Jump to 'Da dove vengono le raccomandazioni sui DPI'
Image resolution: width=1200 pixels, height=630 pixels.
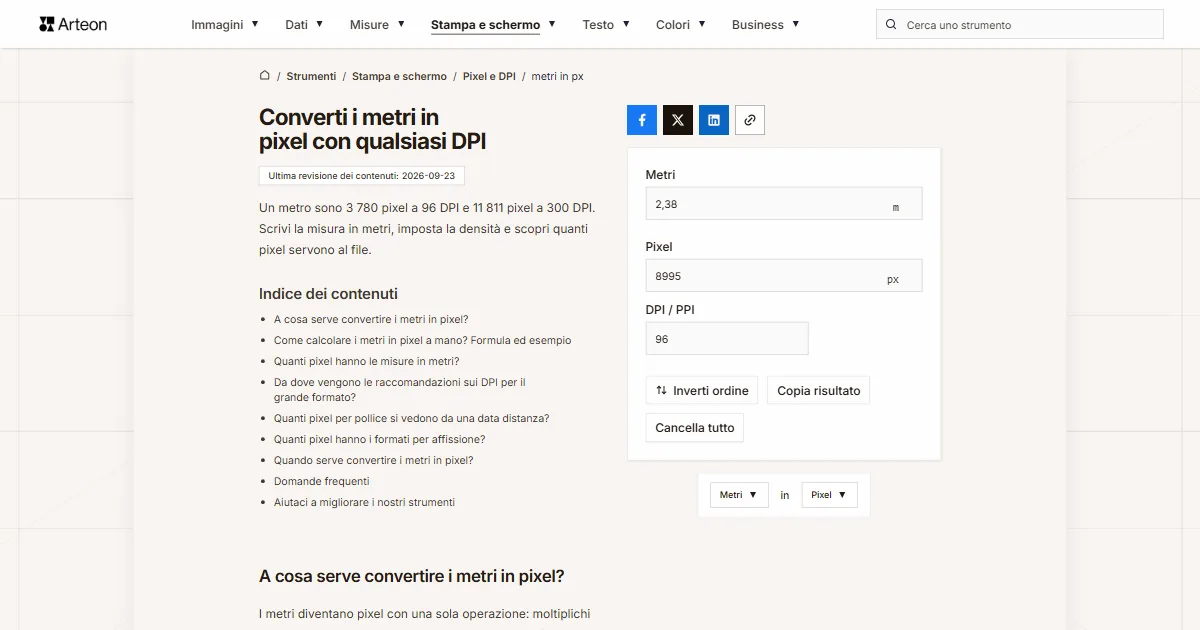click(x=400, y=390)
